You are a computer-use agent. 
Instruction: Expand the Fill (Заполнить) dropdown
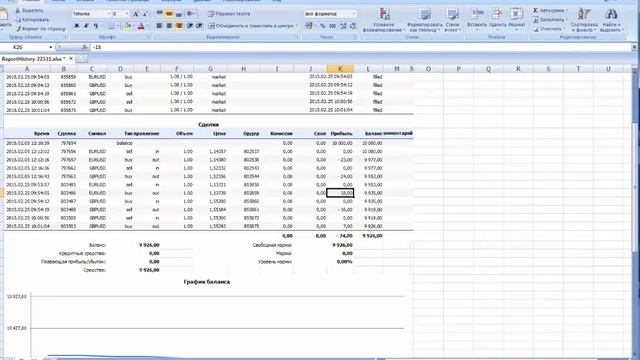(x=567, y=20)
